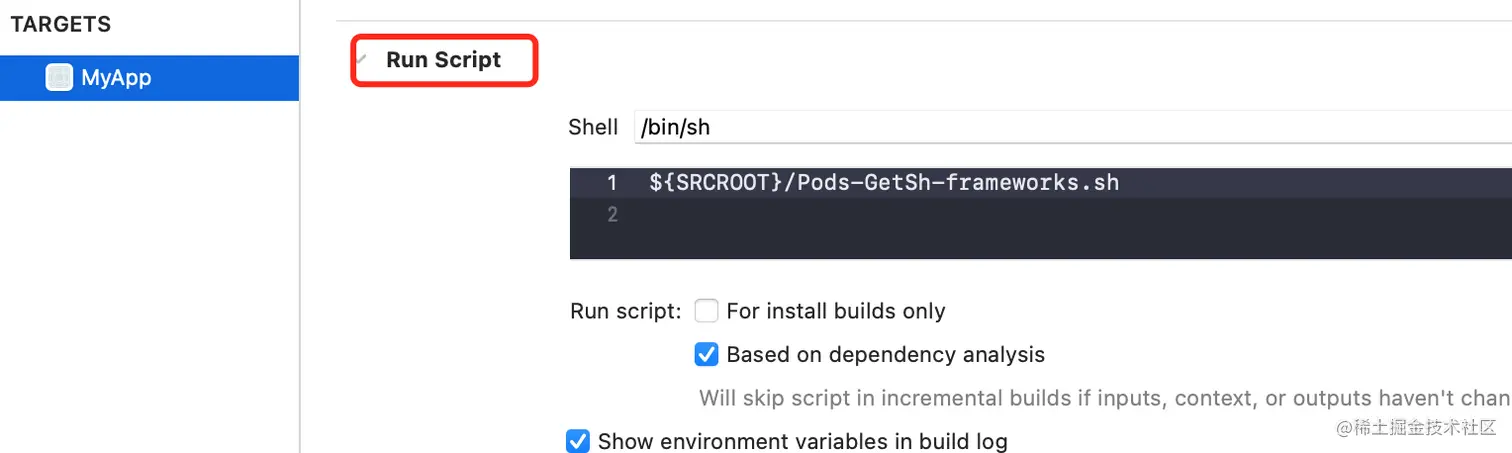1512x453 pixels.
Task: Click 'Show environment variables in build log' label
Action: pos(802,441)
